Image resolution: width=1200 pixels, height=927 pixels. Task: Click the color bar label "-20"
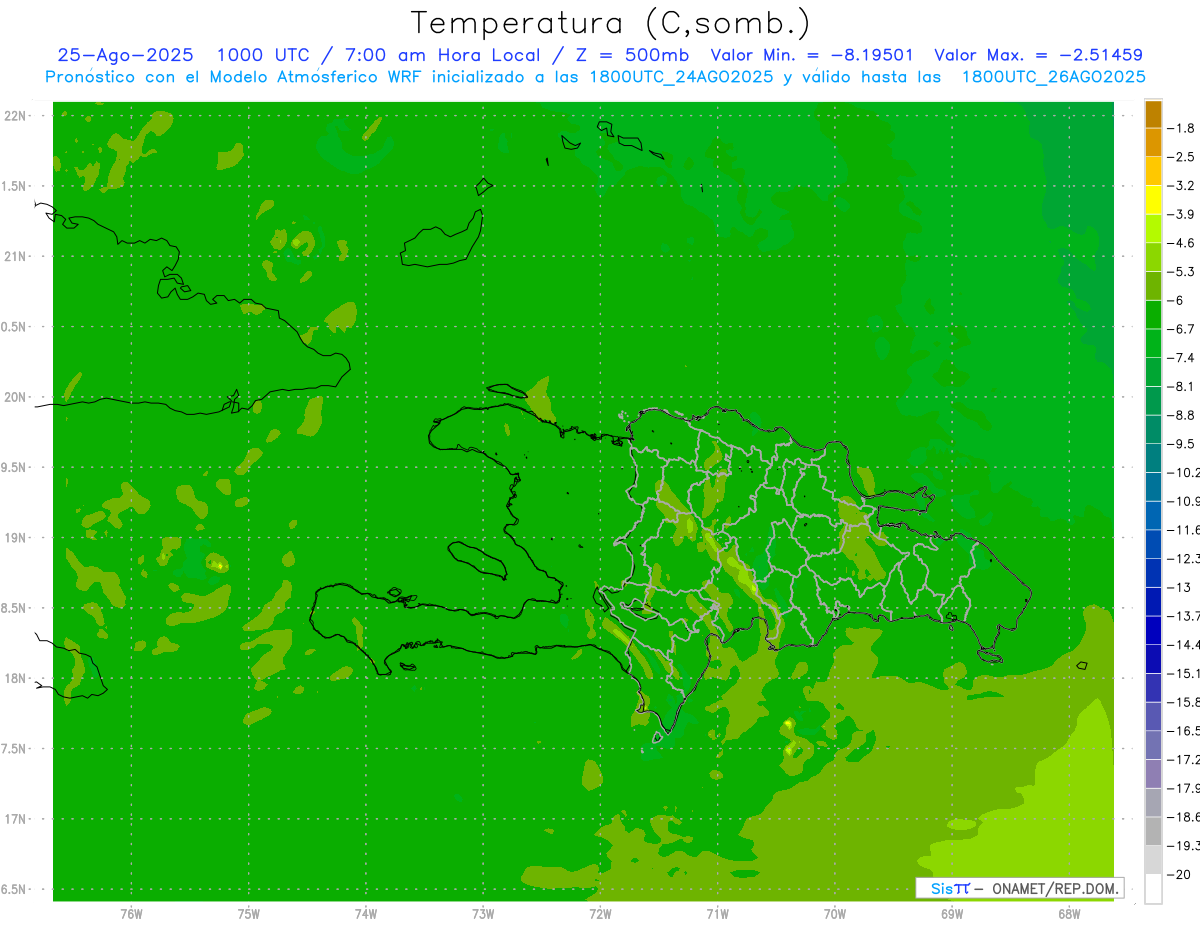pos(1181,874)
